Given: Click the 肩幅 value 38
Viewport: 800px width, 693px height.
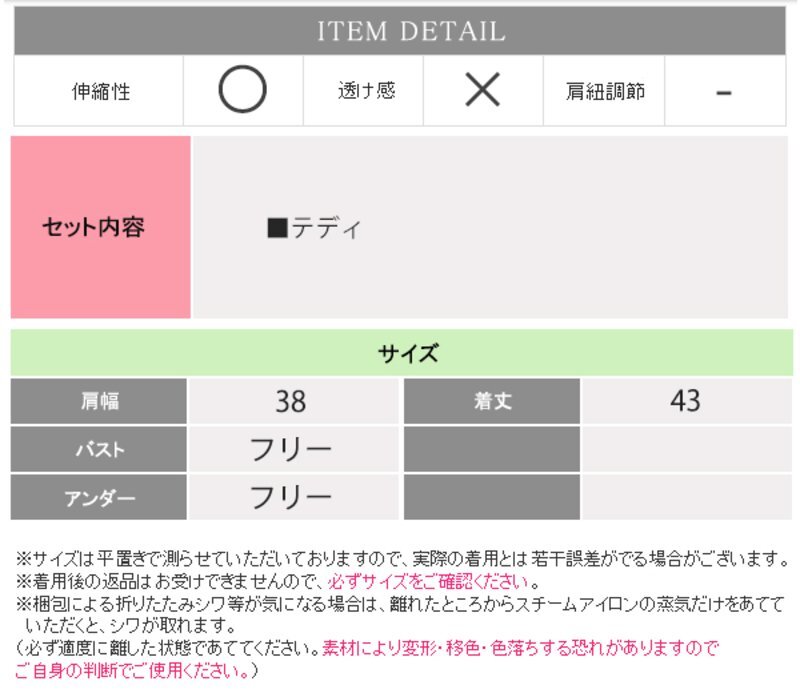Looking at the screenshot, I should pyautogui.click(x=290, y=401).
